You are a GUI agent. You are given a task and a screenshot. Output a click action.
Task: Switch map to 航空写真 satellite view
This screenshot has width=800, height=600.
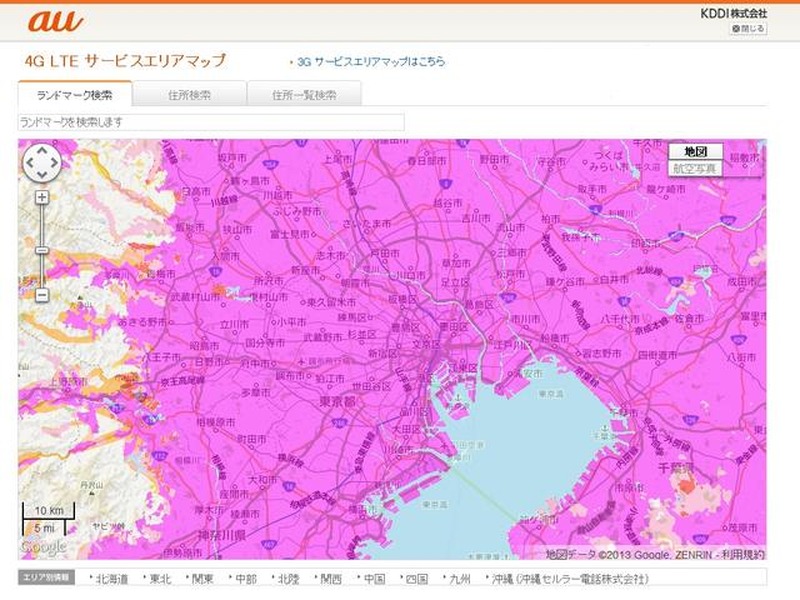click(694, 168)
